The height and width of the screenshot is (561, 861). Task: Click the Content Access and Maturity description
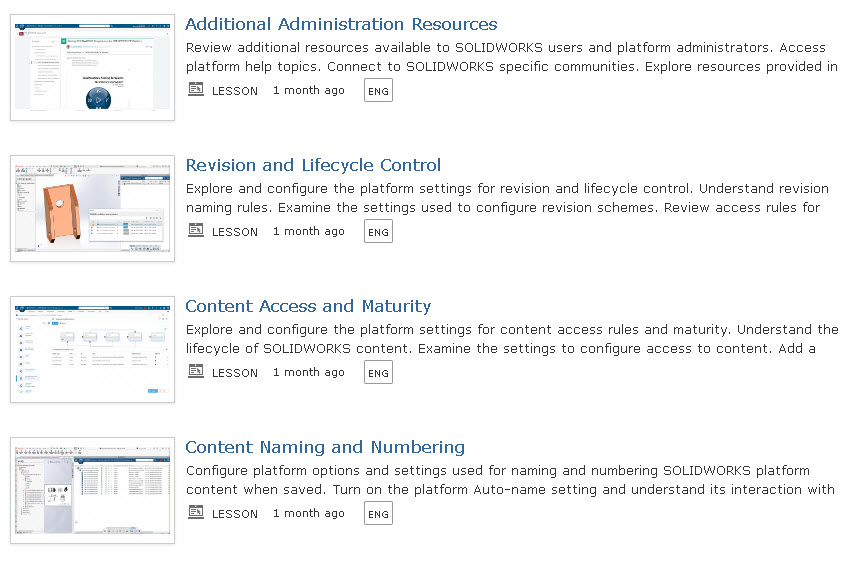pyautogui.click(x=511, y=339)
